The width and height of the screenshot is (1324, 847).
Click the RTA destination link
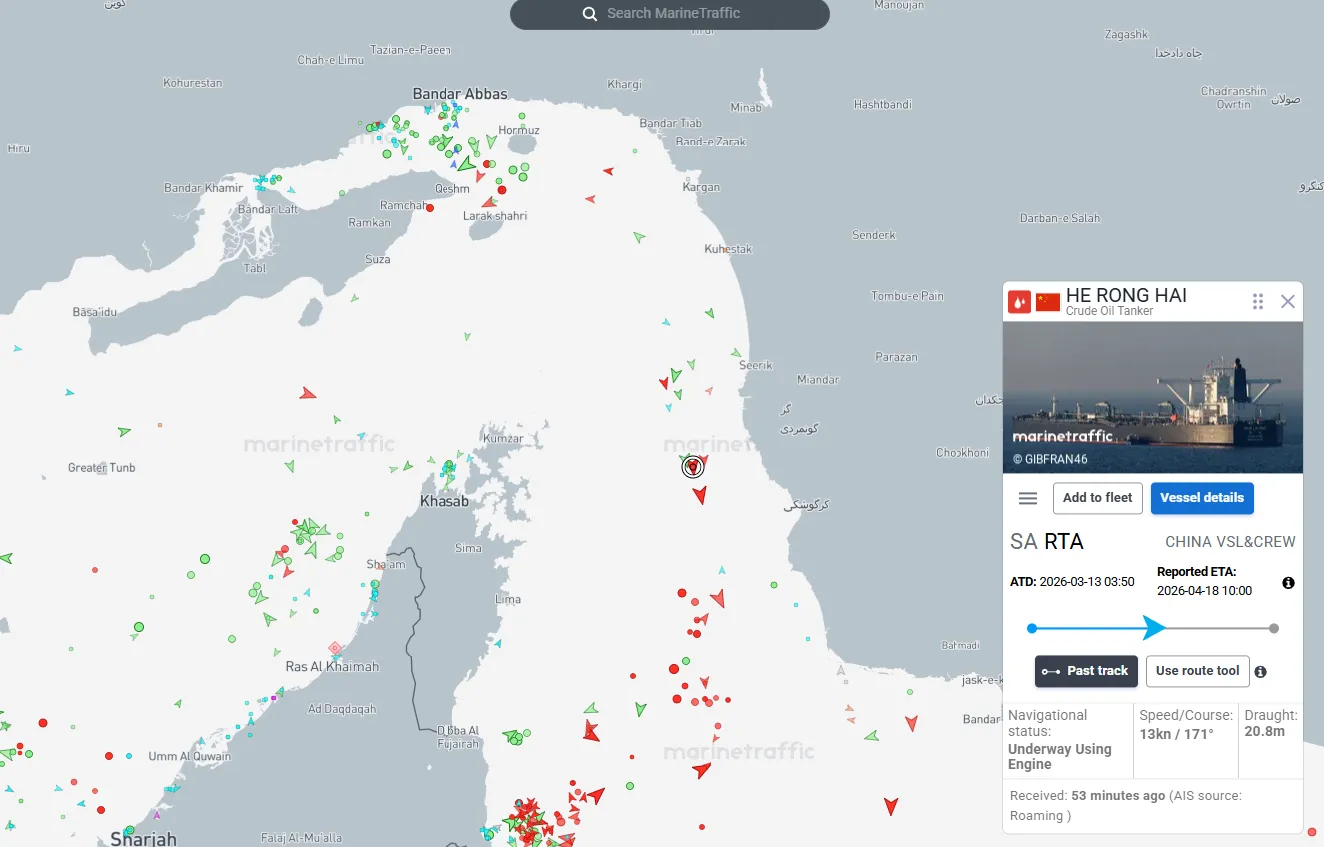coord(1064,541)
